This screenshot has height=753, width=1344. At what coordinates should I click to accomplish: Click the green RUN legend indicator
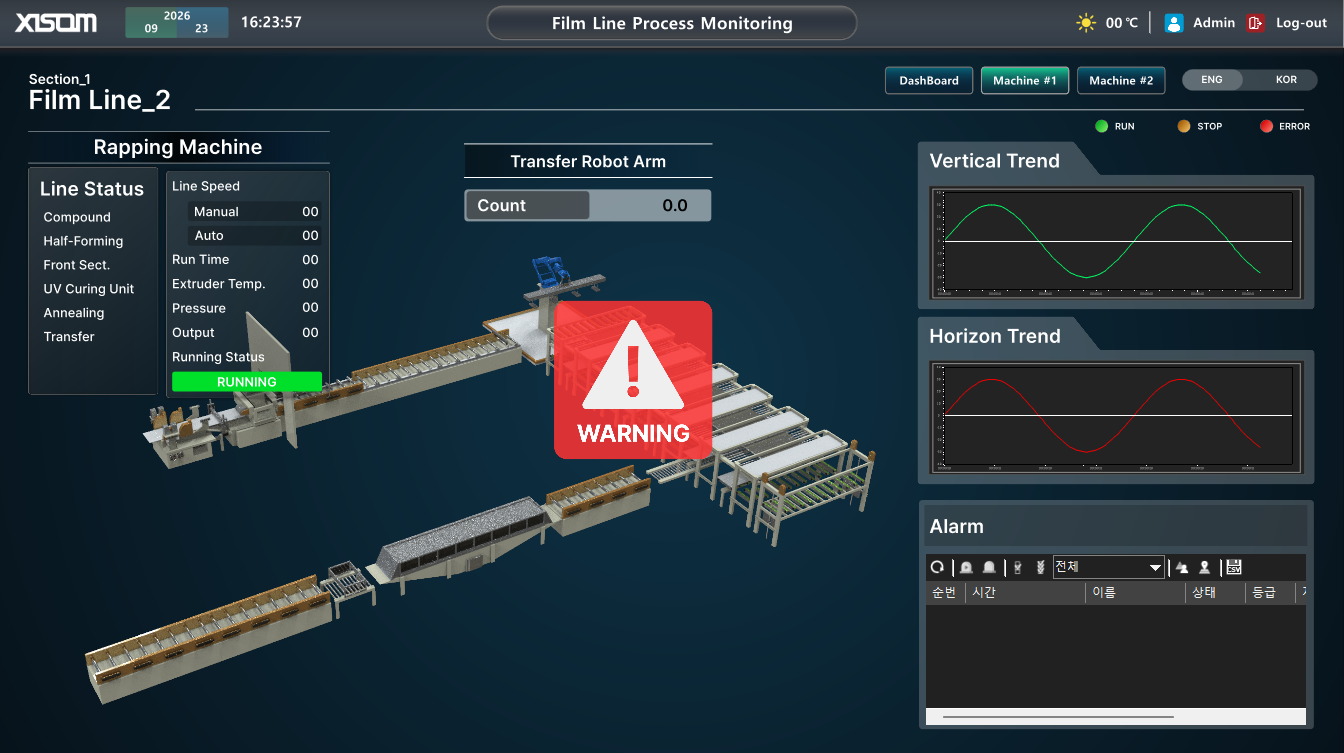pos(1101,126)
